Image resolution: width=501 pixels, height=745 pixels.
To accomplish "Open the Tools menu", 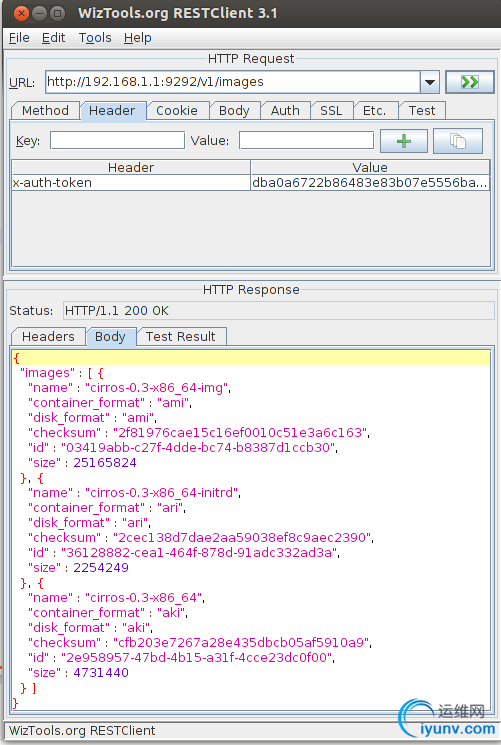I will click(x=95, y=38).
